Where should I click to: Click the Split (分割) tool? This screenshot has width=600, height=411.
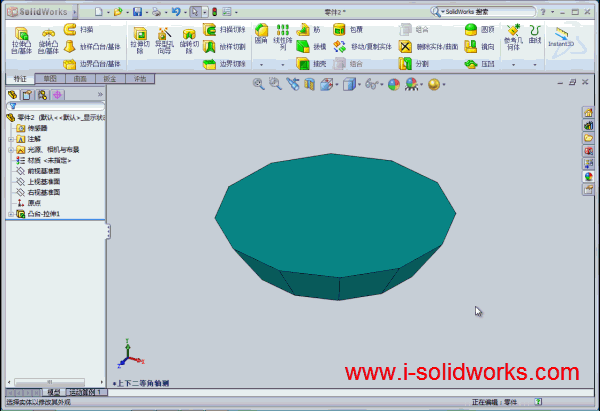pyautogui.click(x=414, y=64)
